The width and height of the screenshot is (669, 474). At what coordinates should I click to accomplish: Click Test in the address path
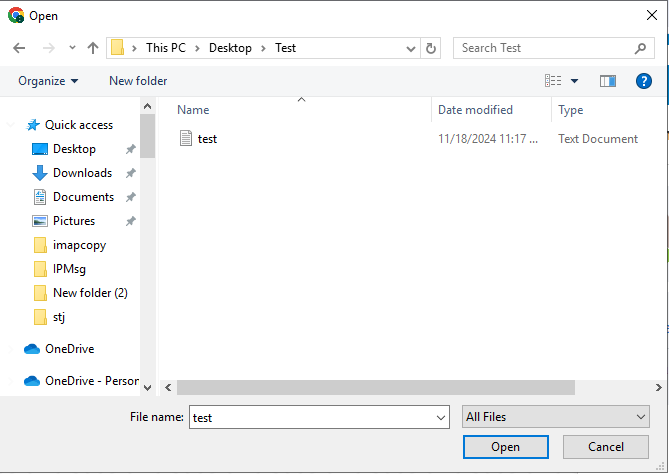click(x=285, y=48)
